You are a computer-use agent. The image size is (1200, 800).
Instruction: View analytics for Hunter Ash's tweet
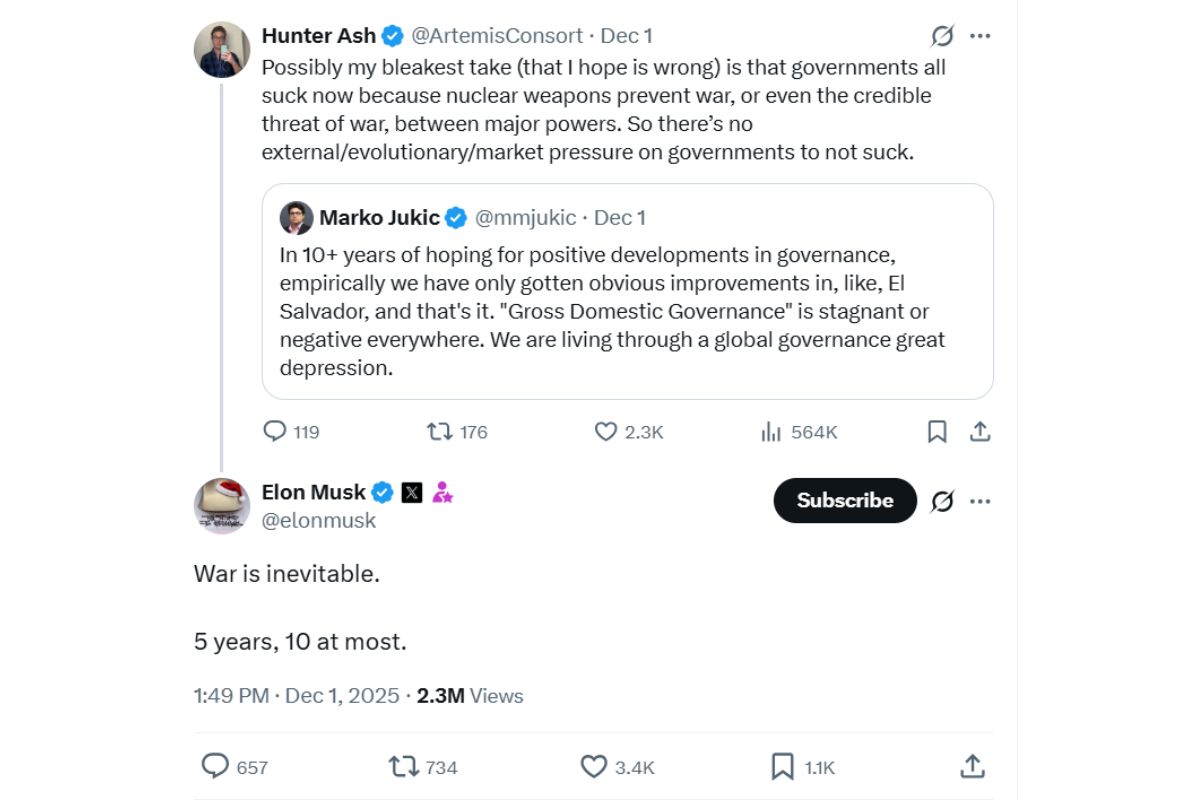point(771,432)
